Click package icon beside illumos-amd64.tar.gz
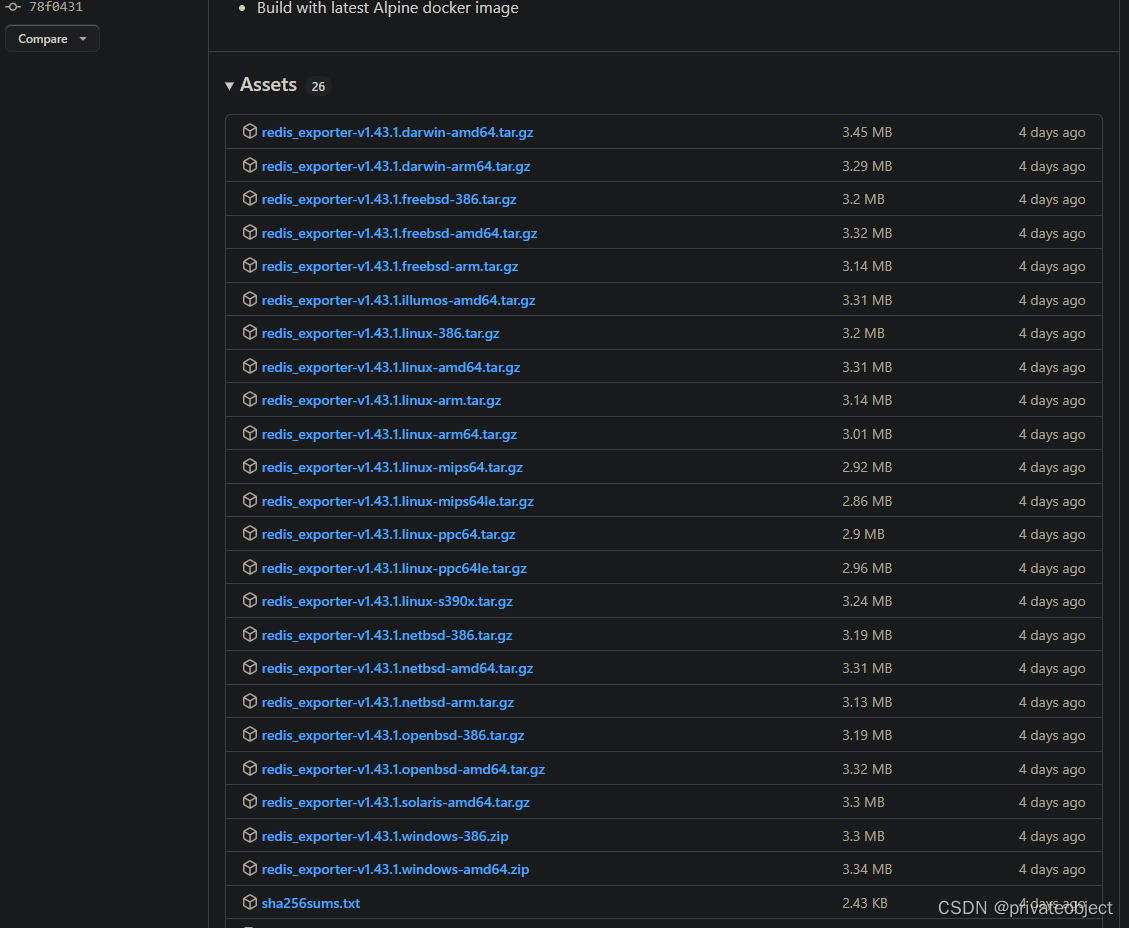 click(250, 299)
